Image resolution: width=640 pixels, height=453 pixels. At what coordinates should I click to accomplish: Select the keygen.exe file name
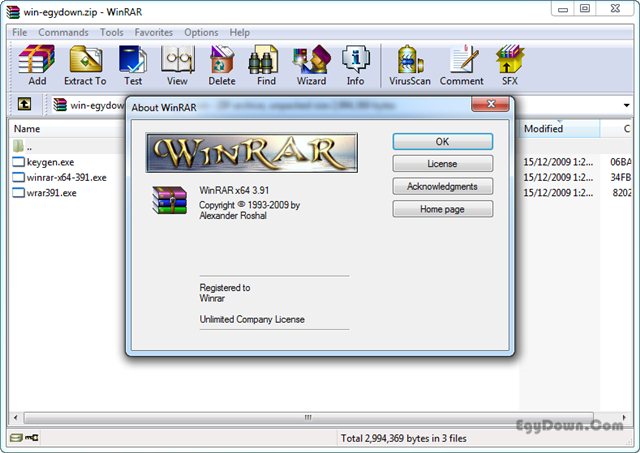[51, 162]
